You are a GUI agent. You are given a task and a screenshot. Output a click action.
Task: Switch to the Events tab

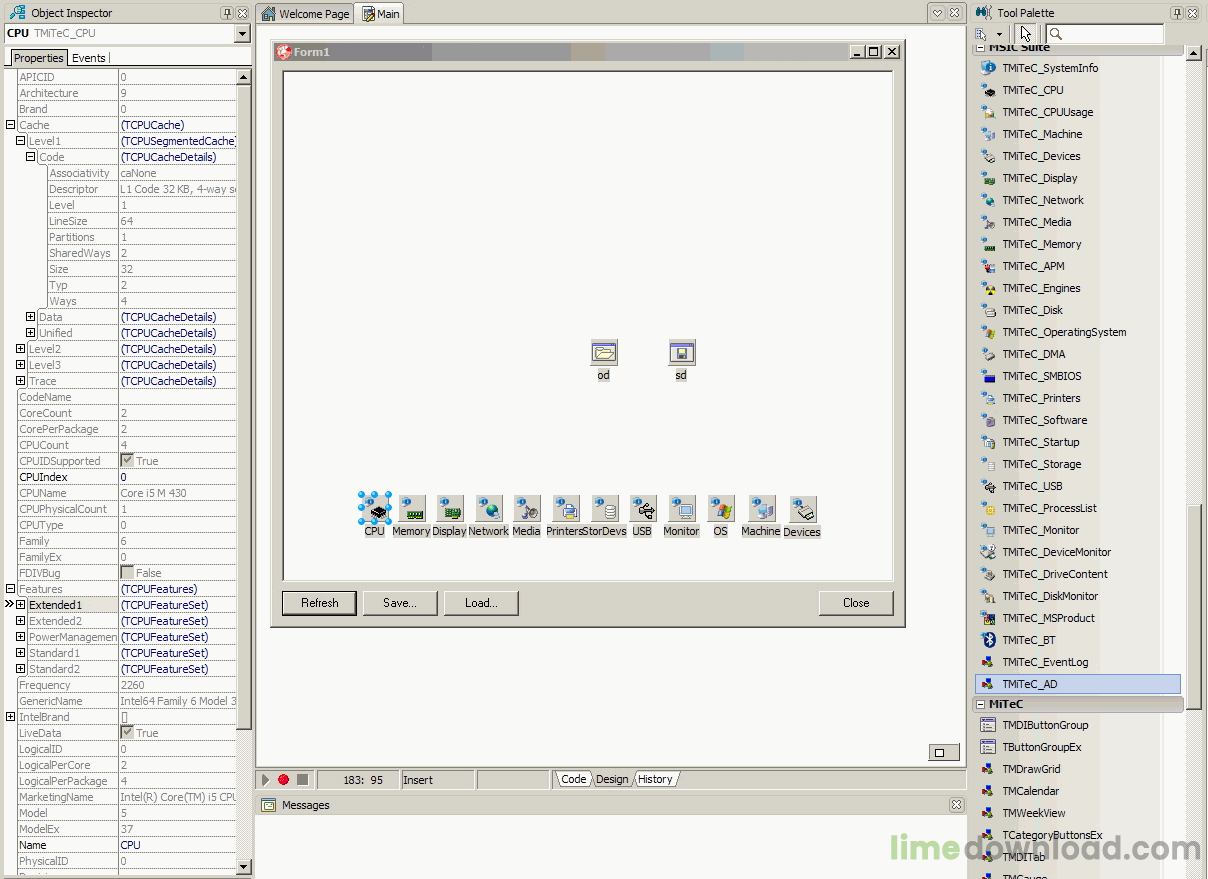point(89,58)
